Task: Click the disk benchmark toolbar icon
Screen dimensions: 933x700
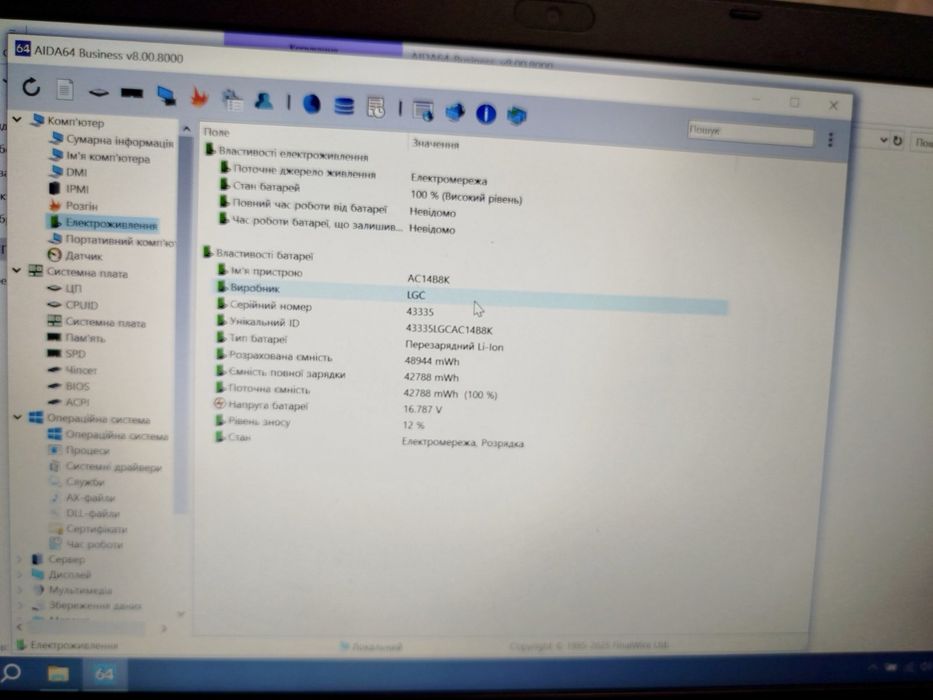Action: (98, 92)
